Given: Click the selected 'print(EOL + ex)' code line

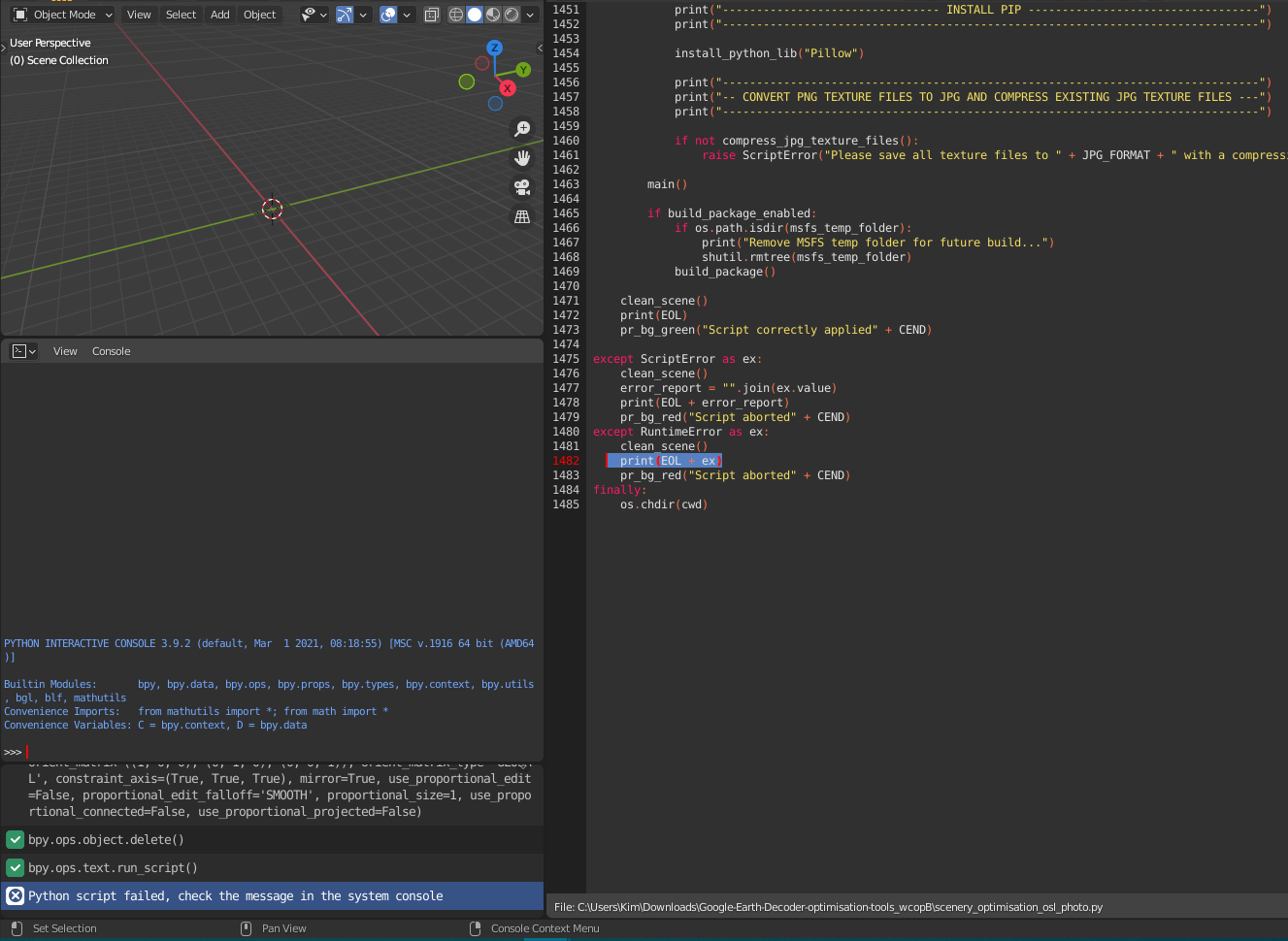Looking at the screenshot, I should click(670, 461).
